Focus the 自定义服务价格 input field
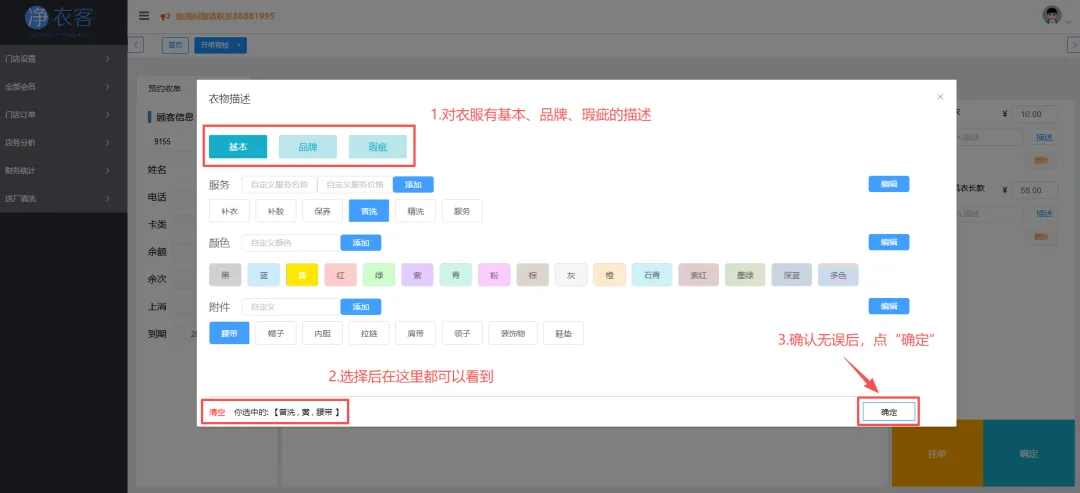The width and height of the screenshot is (1080, 493). tap(355, 185)
